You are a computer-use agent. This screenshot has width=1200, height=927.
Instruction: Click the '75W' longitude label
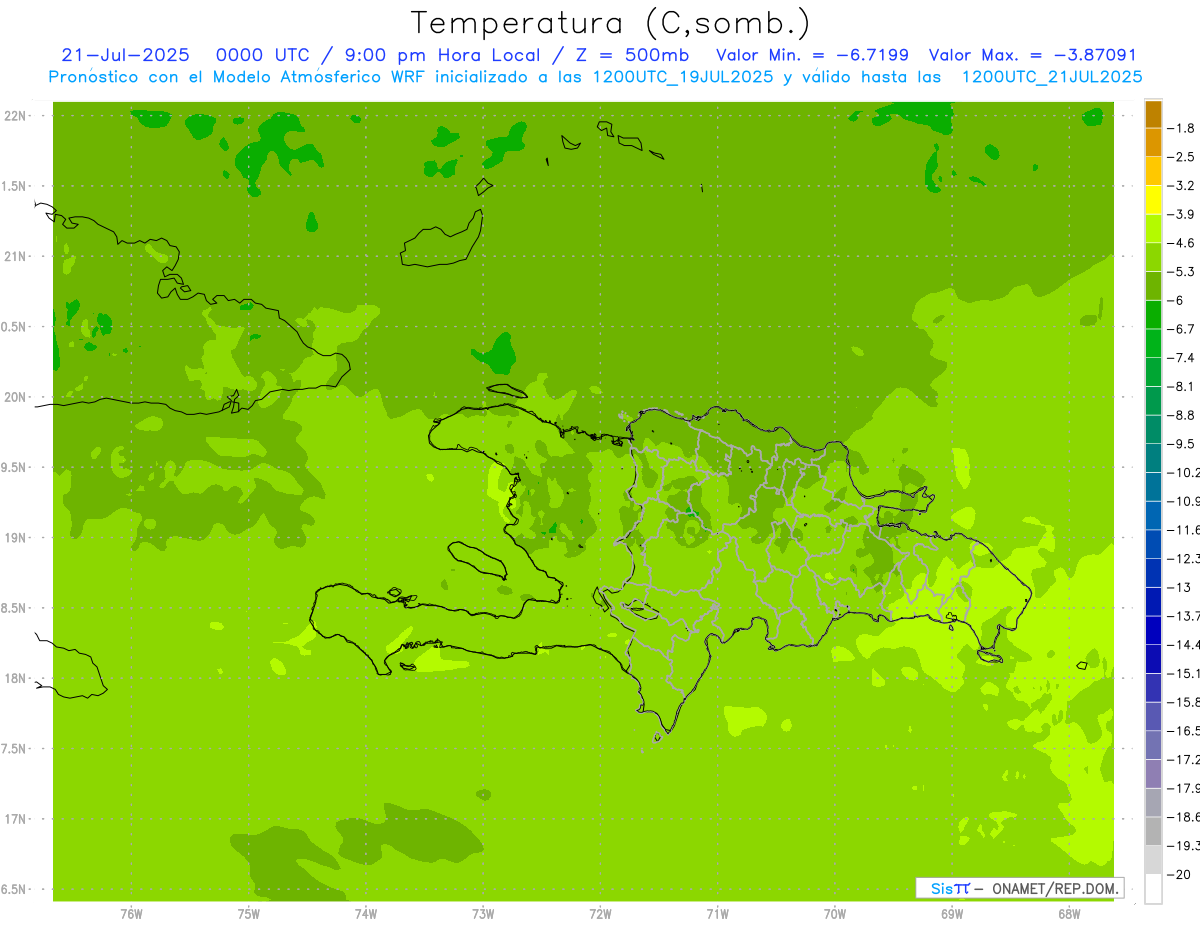pyautogui.click(x=248, y=914)
